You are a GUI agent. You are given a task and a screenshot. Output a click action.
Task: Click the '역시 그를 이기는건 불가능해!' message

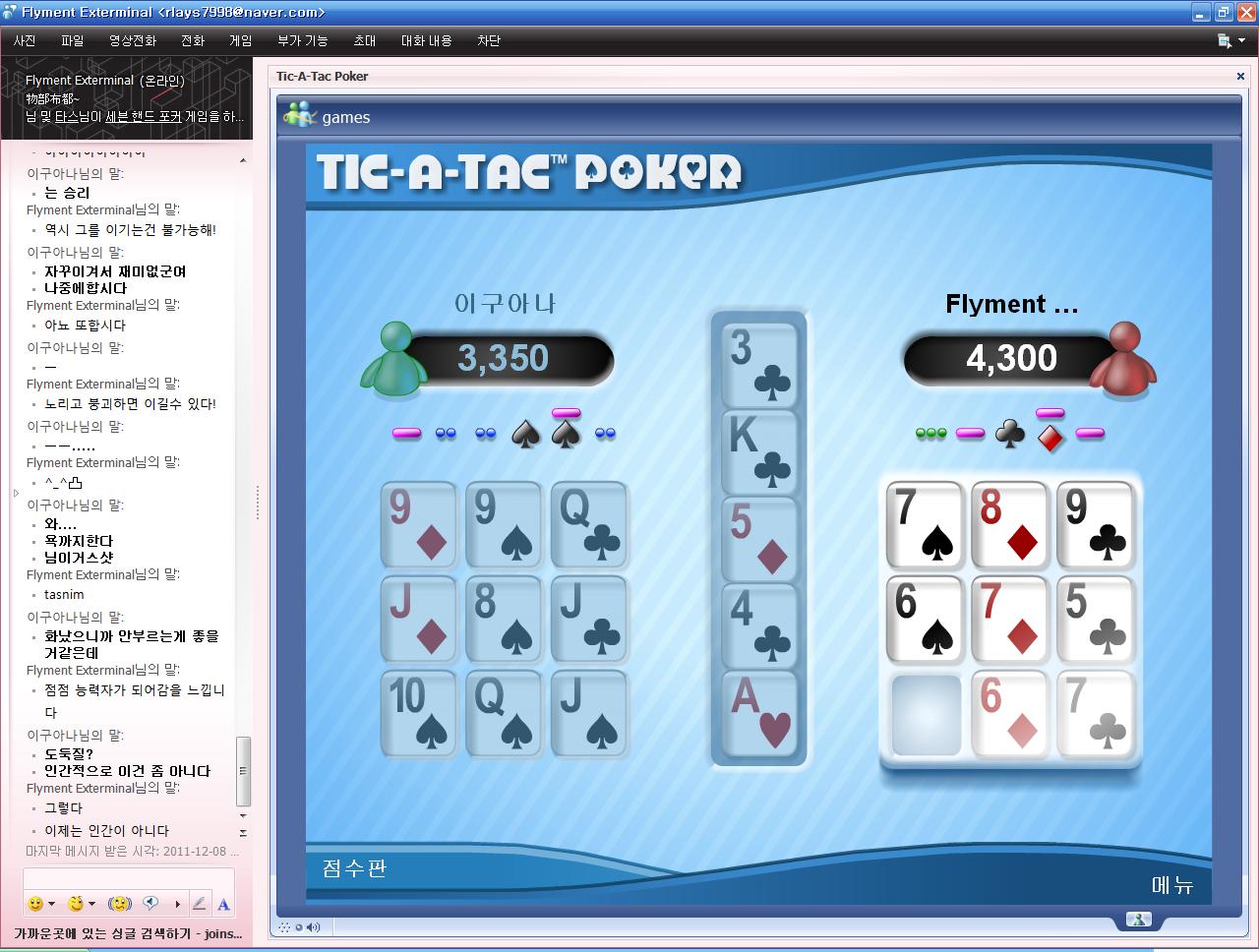(x=130, y=229)
